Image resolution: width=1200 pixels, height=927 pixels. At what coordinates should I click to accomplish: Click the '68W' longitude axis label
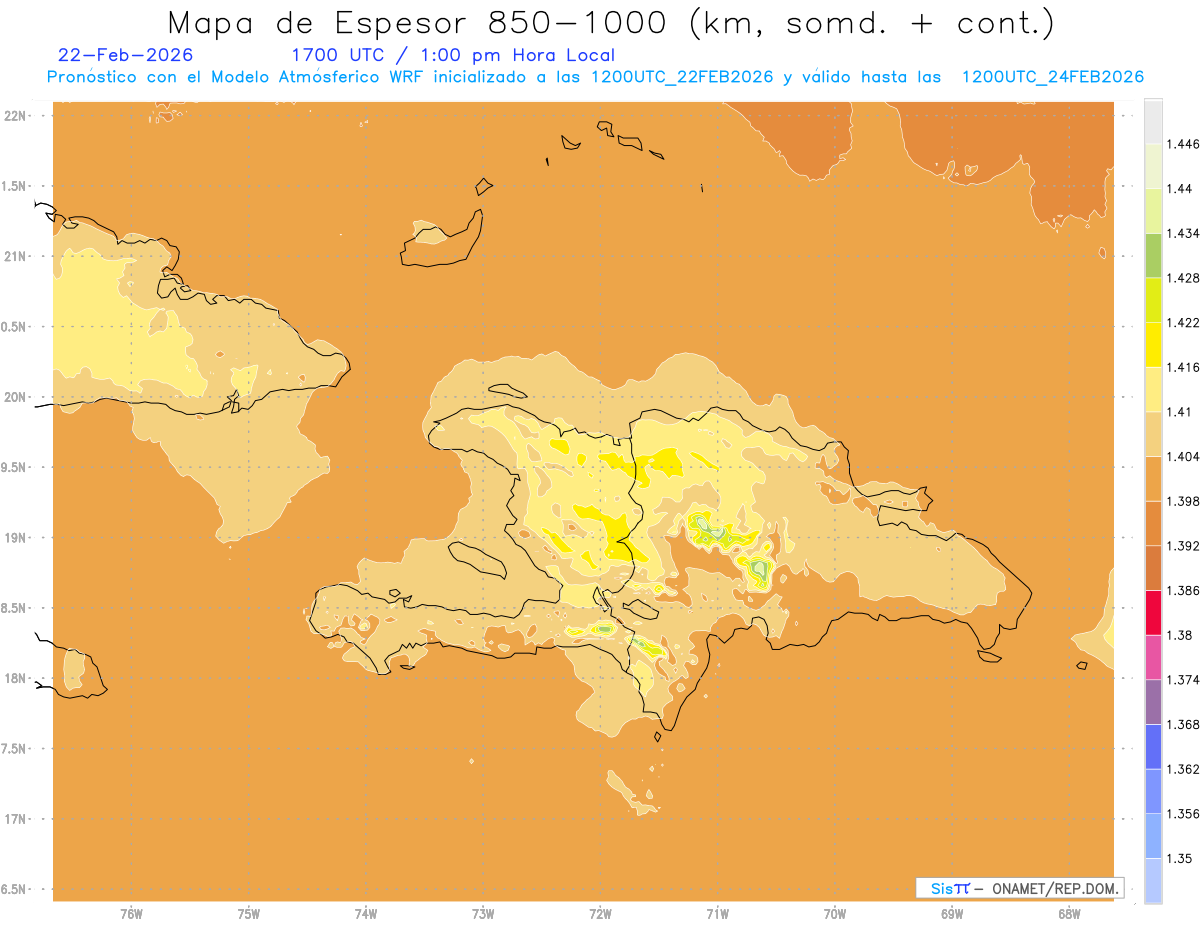tap(1069, 914)
